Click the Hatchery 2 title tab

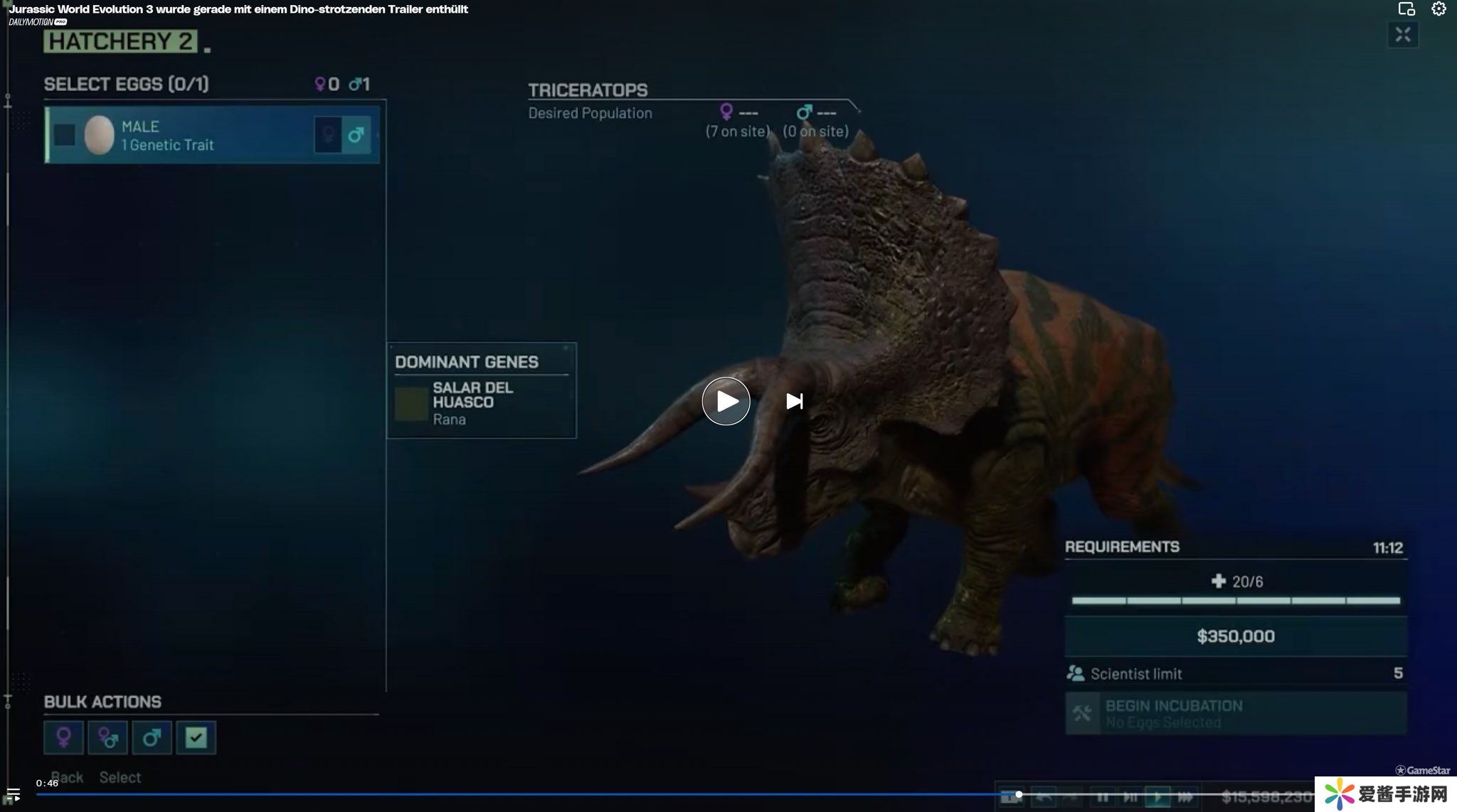pos(120,41)
